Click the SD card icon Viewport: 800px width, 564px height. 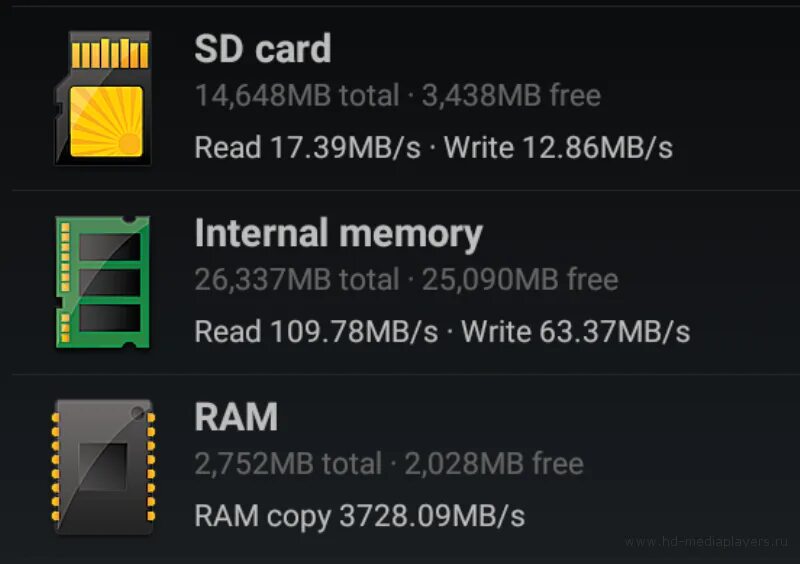102,98
